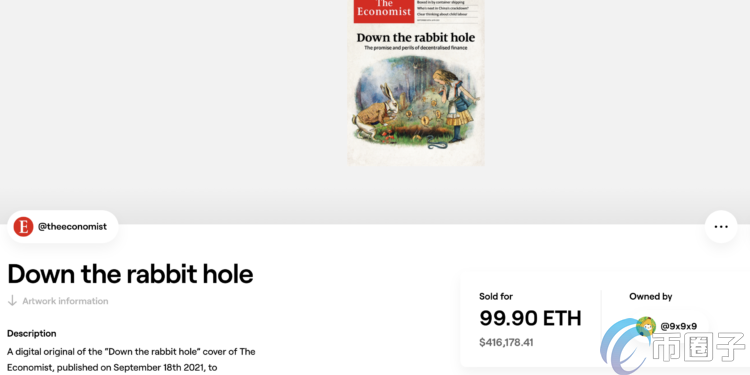The width and height of the screenshot is (750, 375).
Task: Click the Sold for label
Action: tap(496, 297)
